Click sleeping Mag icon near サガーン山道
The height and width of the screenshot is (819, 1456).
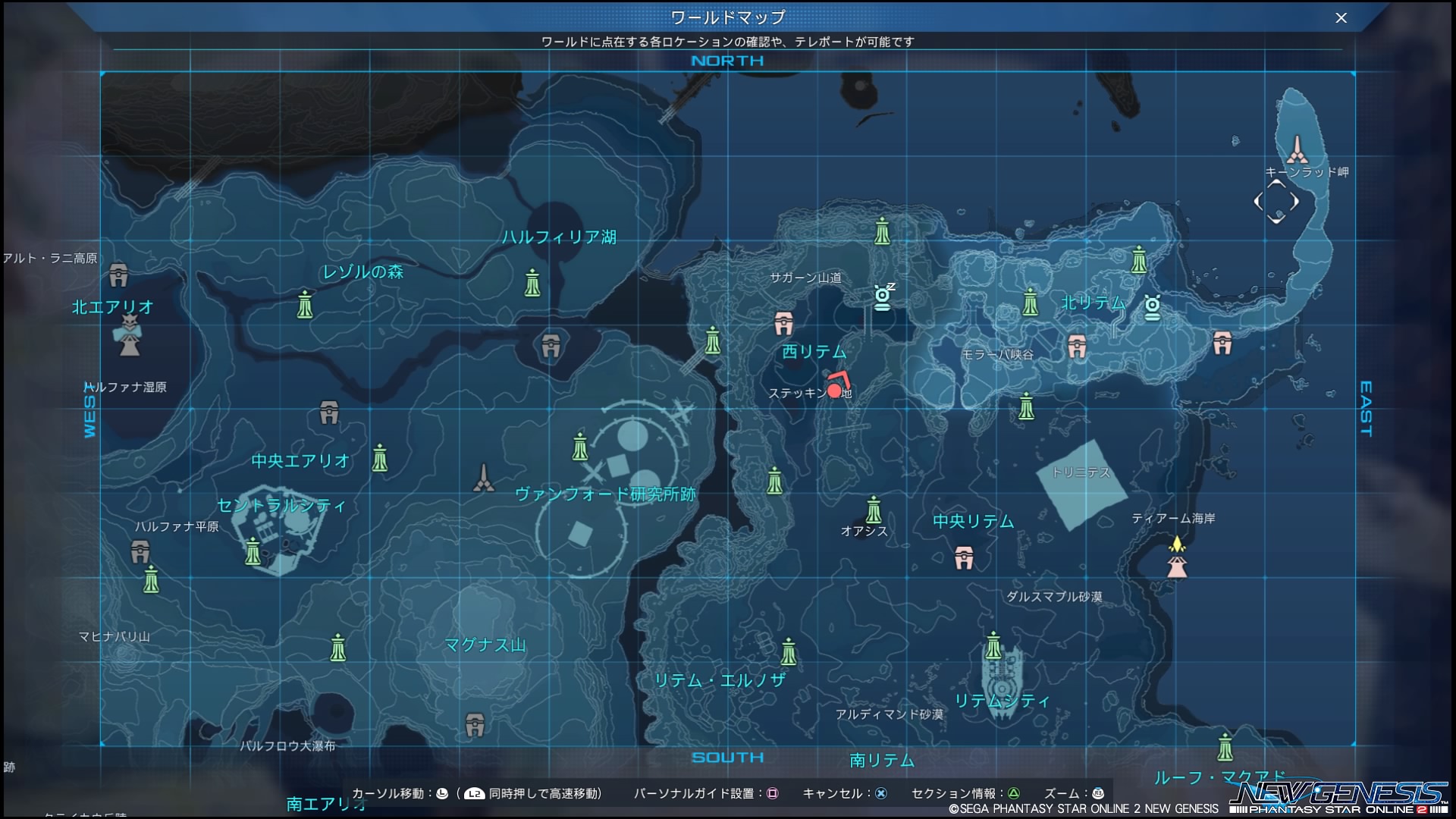(883, 297)
